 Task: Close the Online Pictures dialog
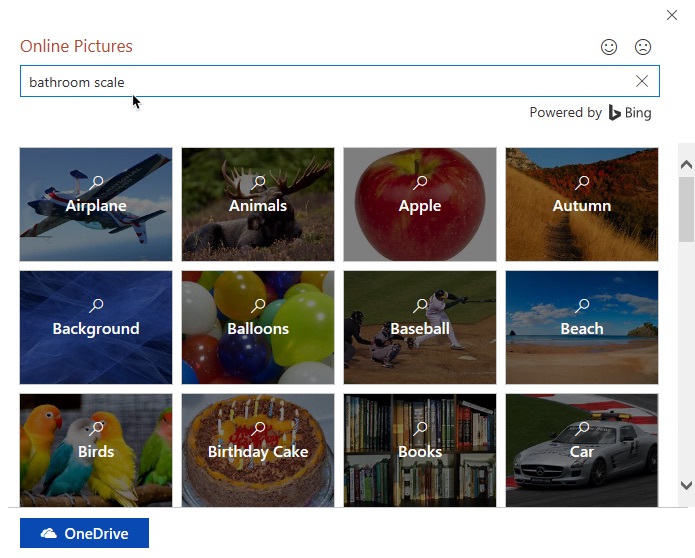click(672, 15)
